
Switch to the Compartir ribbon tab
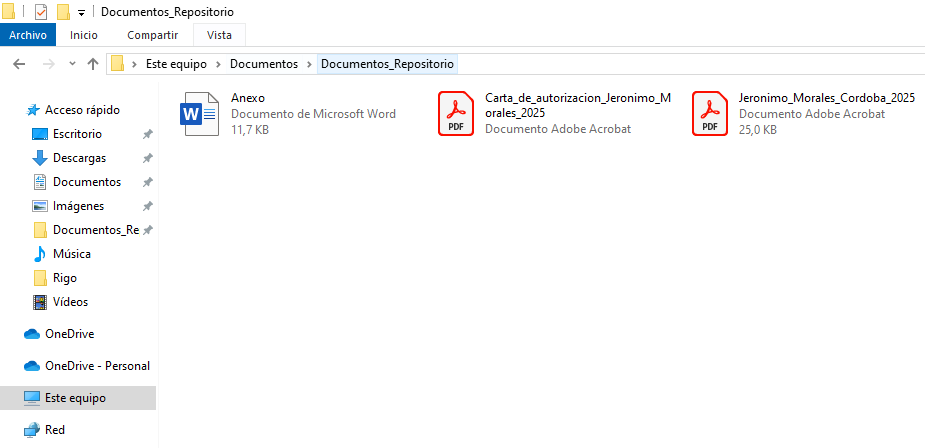(152, 35)
